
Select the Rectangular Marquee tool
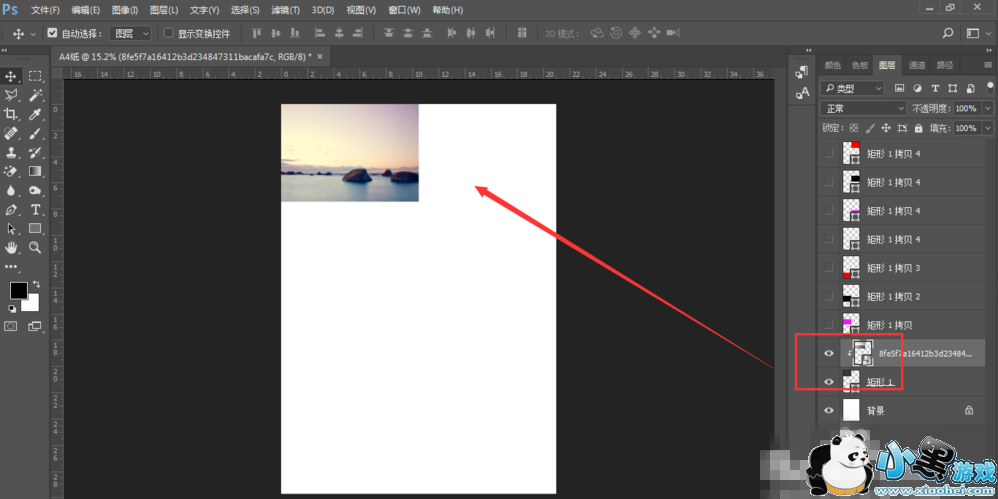click(x=35, y=76)
